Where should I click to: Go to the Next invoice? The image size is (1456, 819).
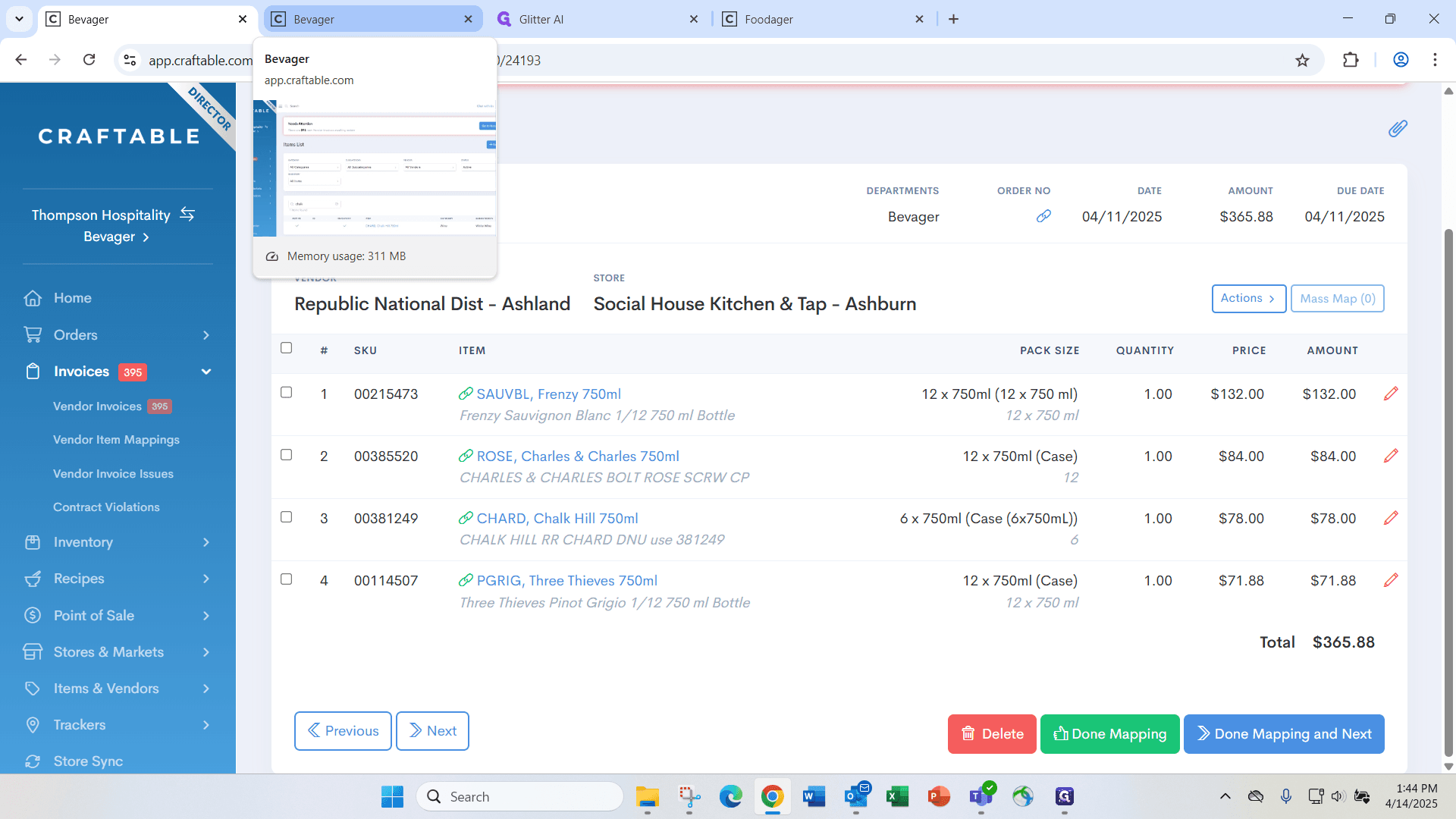(432, 731)
